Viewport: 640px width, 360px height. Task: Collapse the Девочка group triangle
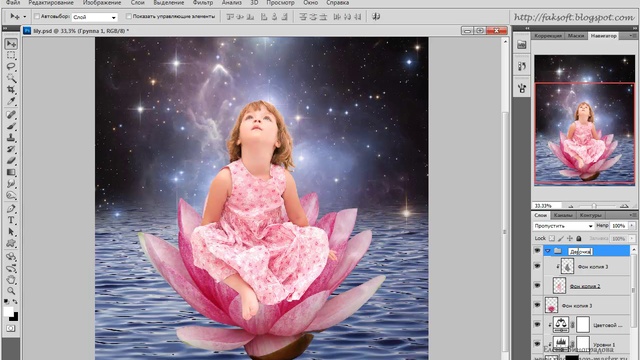(548, 251)
